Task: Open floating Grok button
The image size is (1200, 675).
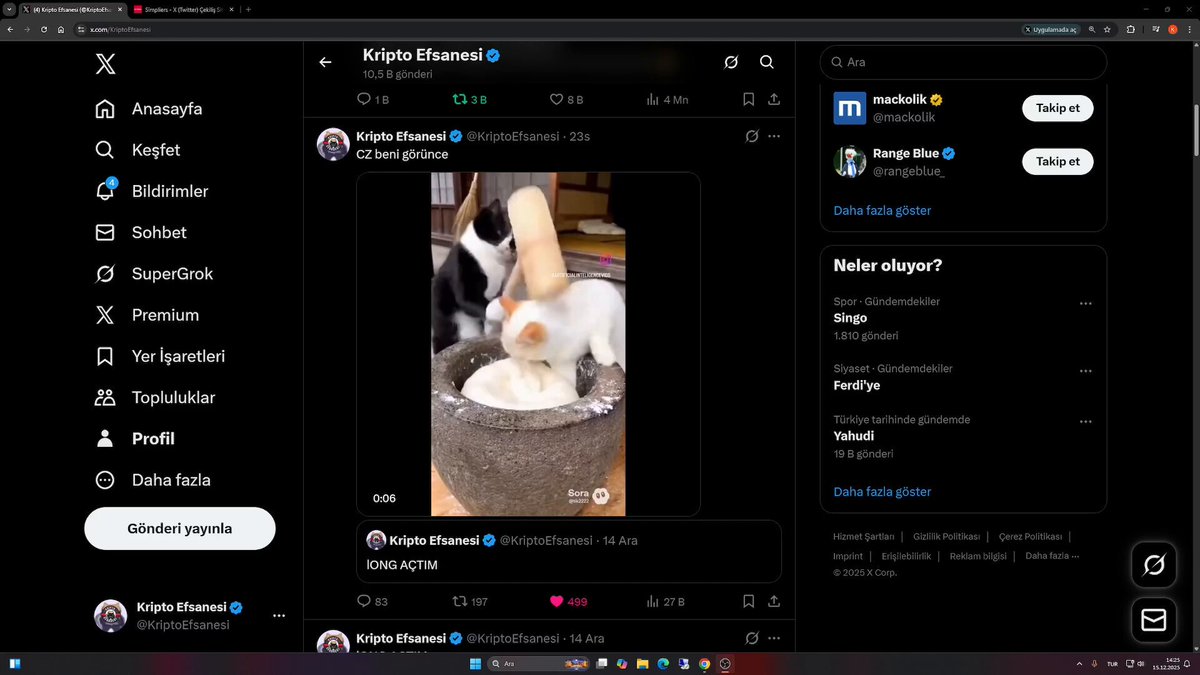Action: pyautogui.click(x=1153, y=566)
